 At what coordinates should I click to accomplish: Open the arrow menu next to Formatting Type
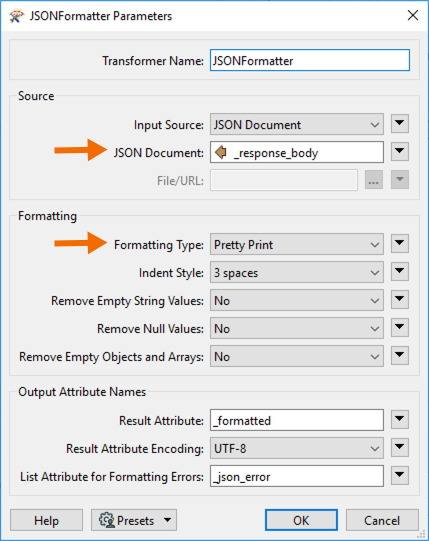pyautogui.click(x=400, y=244)
